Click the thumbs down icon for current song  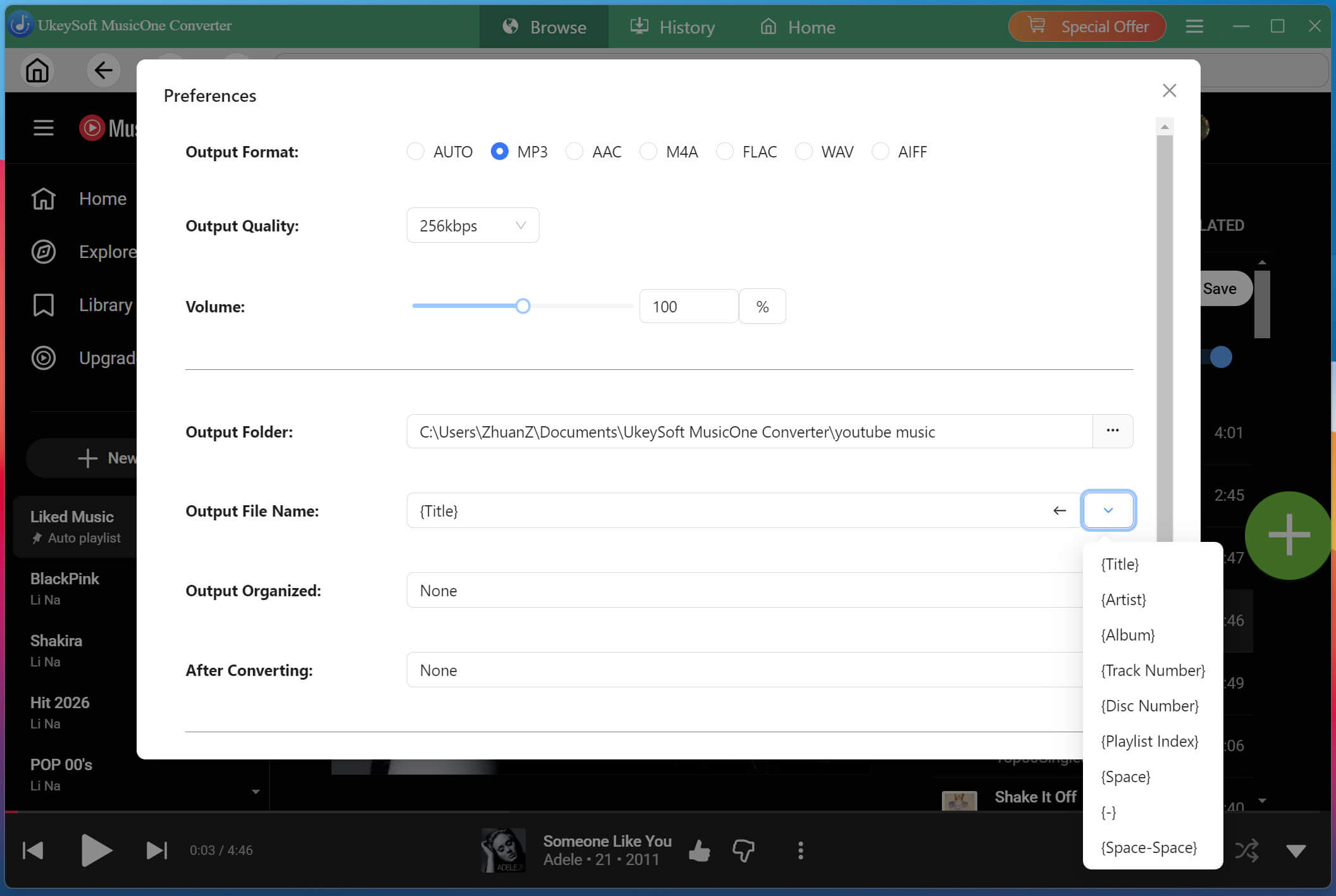click(x=744, y=850)
